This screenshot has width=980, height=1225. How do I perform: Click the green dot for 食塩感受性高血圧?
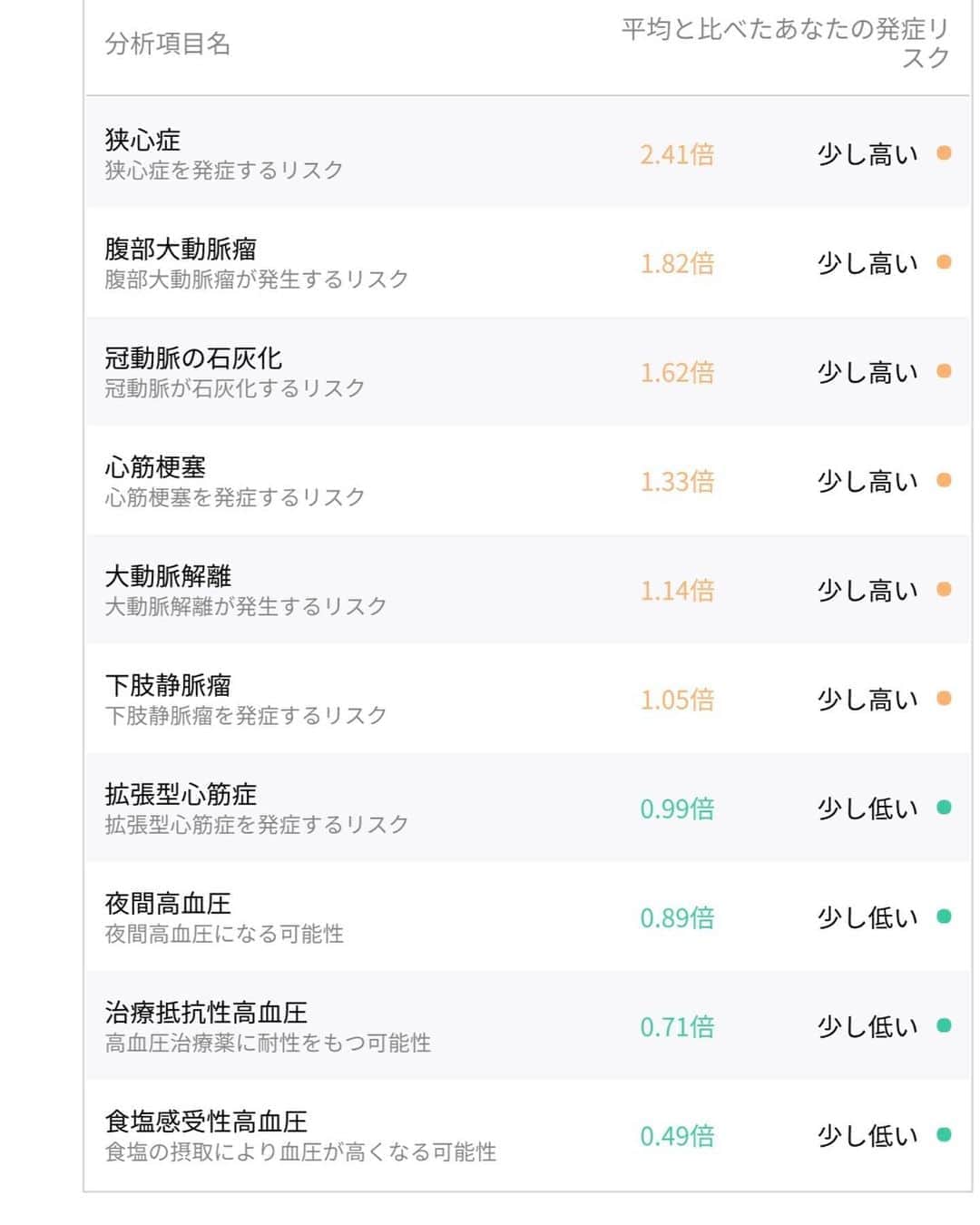944,1134
